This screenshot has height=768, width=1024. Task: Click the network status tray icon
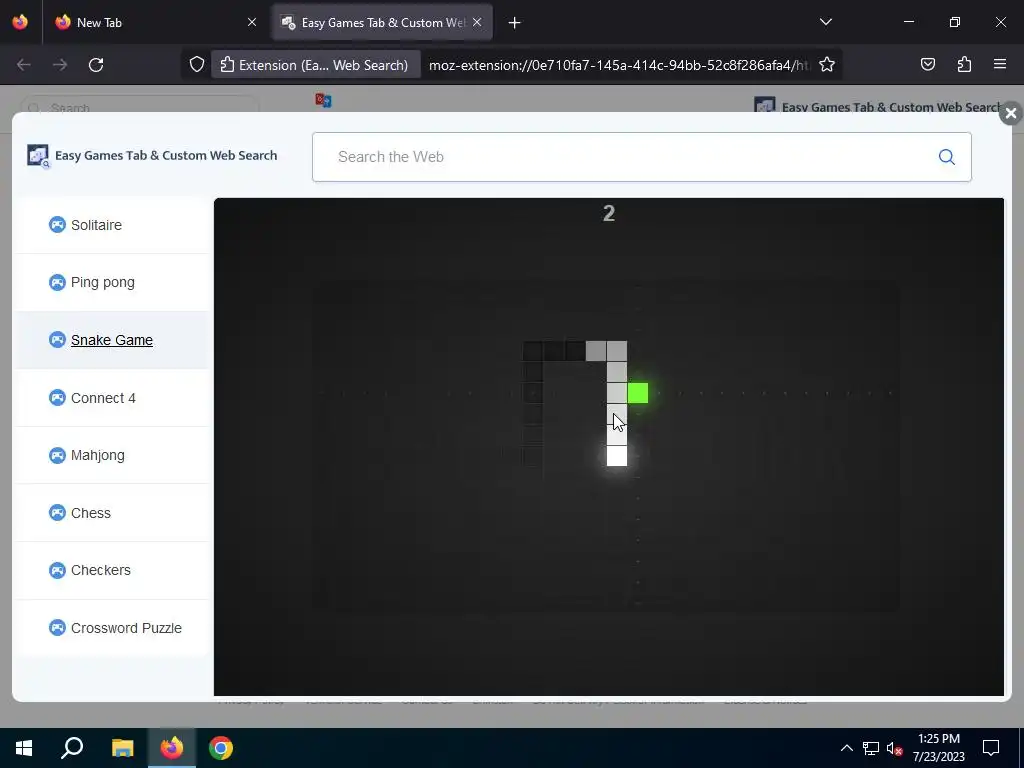pos(871,748)
